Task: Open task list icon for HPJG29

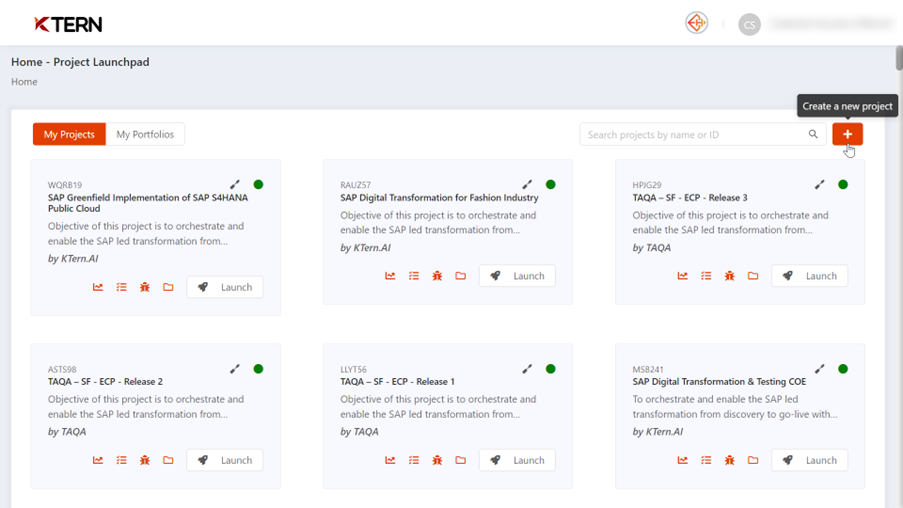Action: pyautogui.click(x=706, y=276)
